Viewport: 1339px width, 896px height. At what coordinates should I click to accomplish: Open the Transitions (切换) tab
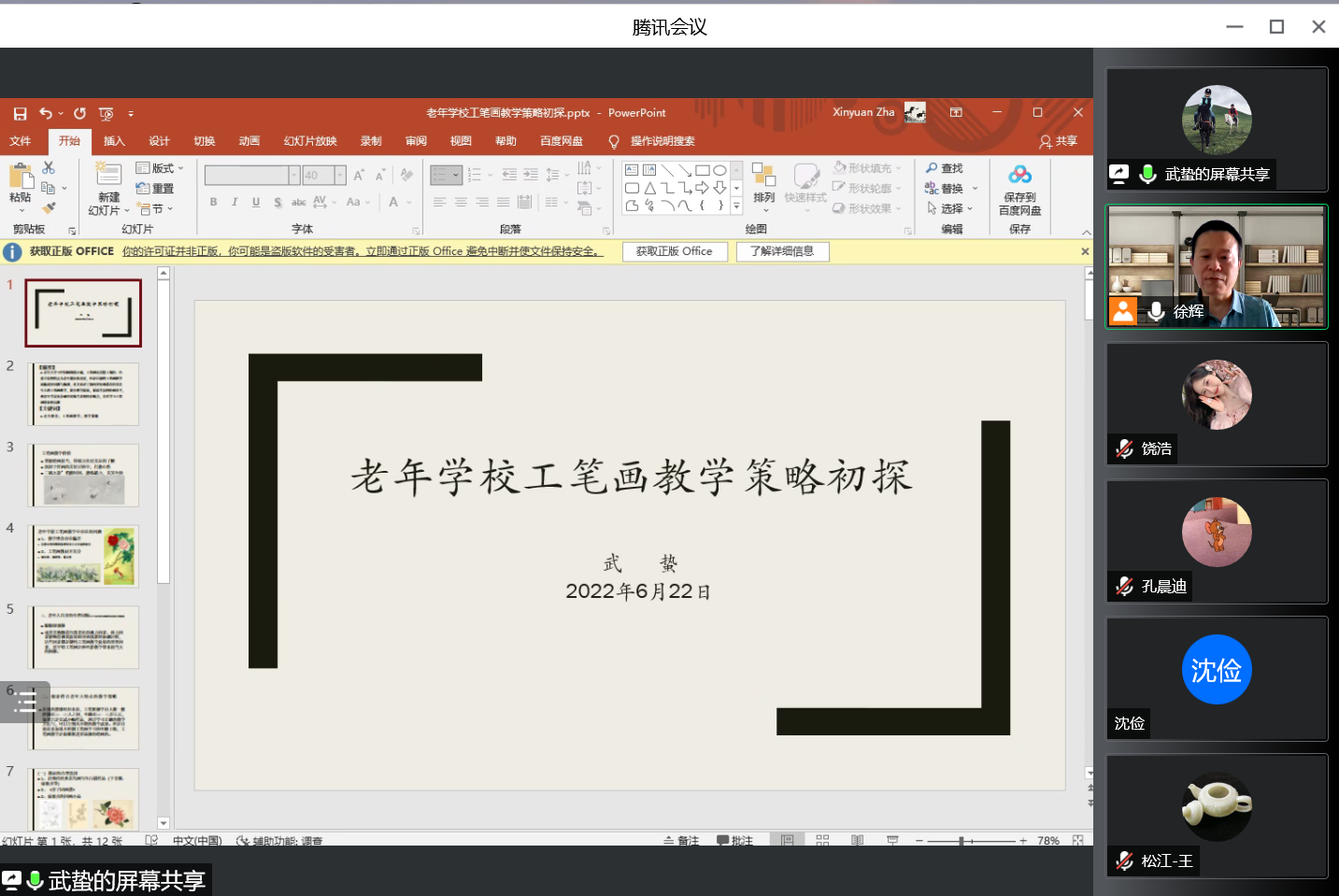pyautogui.click(x=204, y=141)
